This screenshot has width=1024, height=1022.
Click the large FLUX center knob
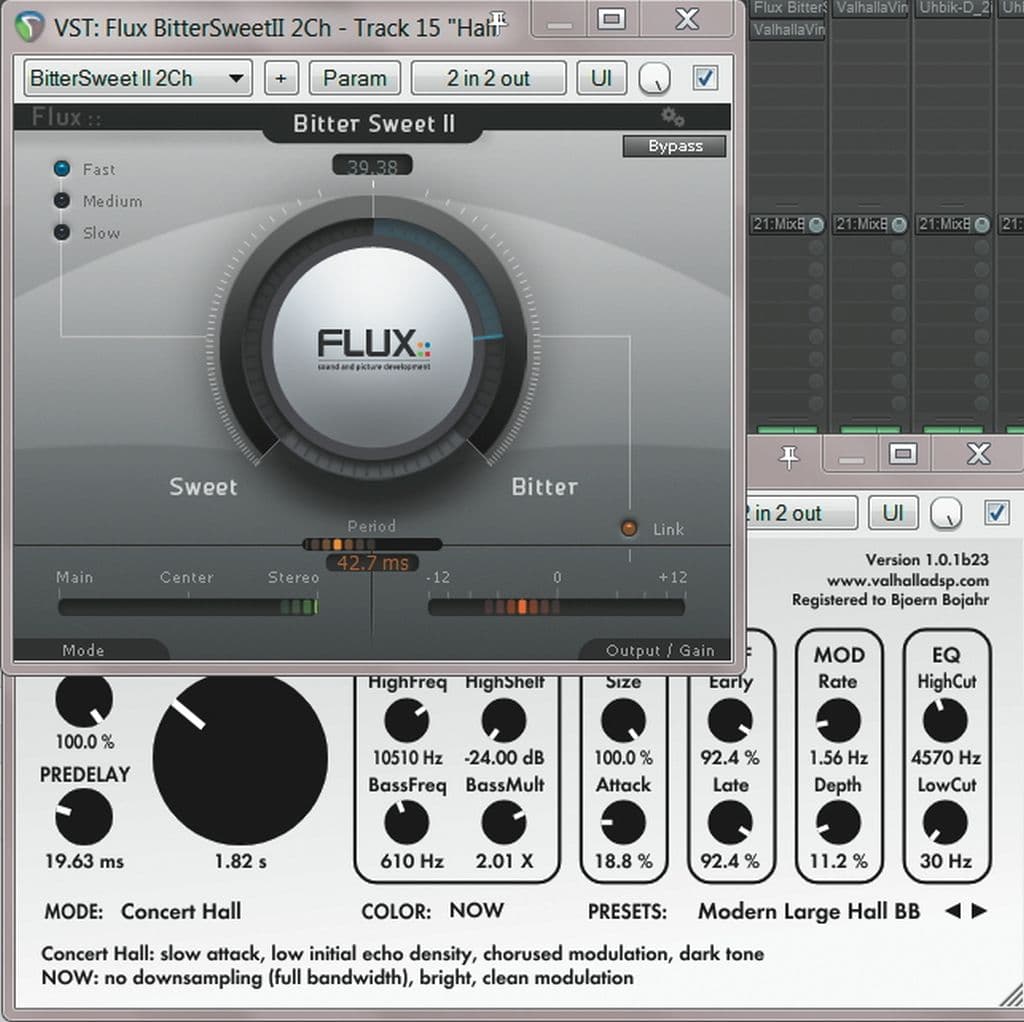373,347
